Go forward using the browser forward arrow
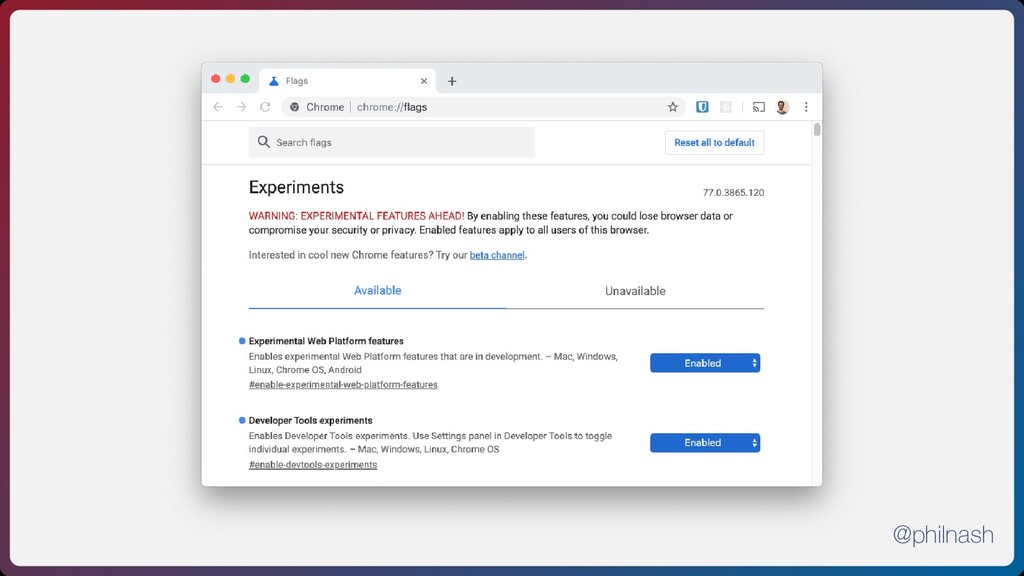1024x576 pixels. pos(242,107)
